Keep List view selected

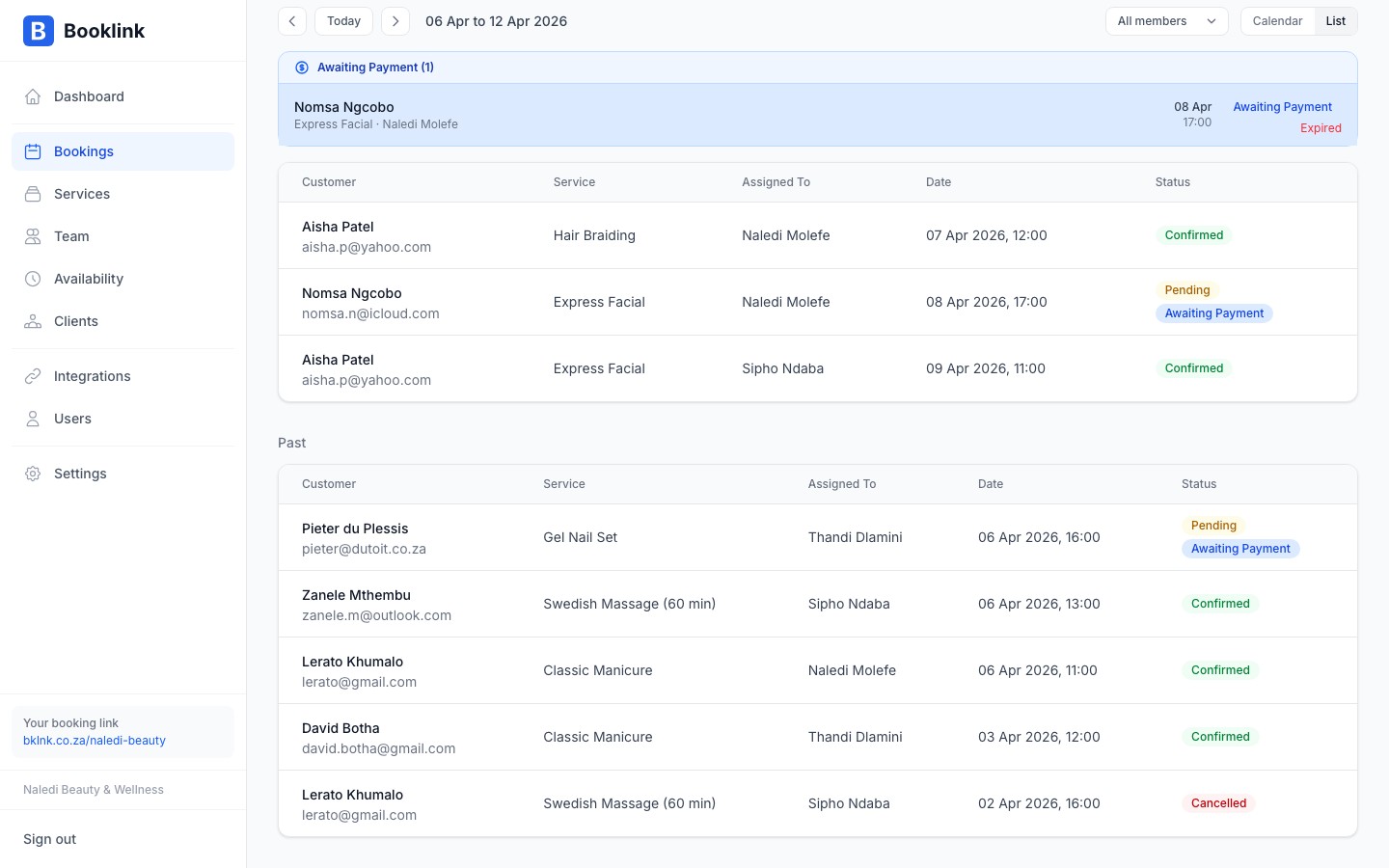tap(1336, 20)
